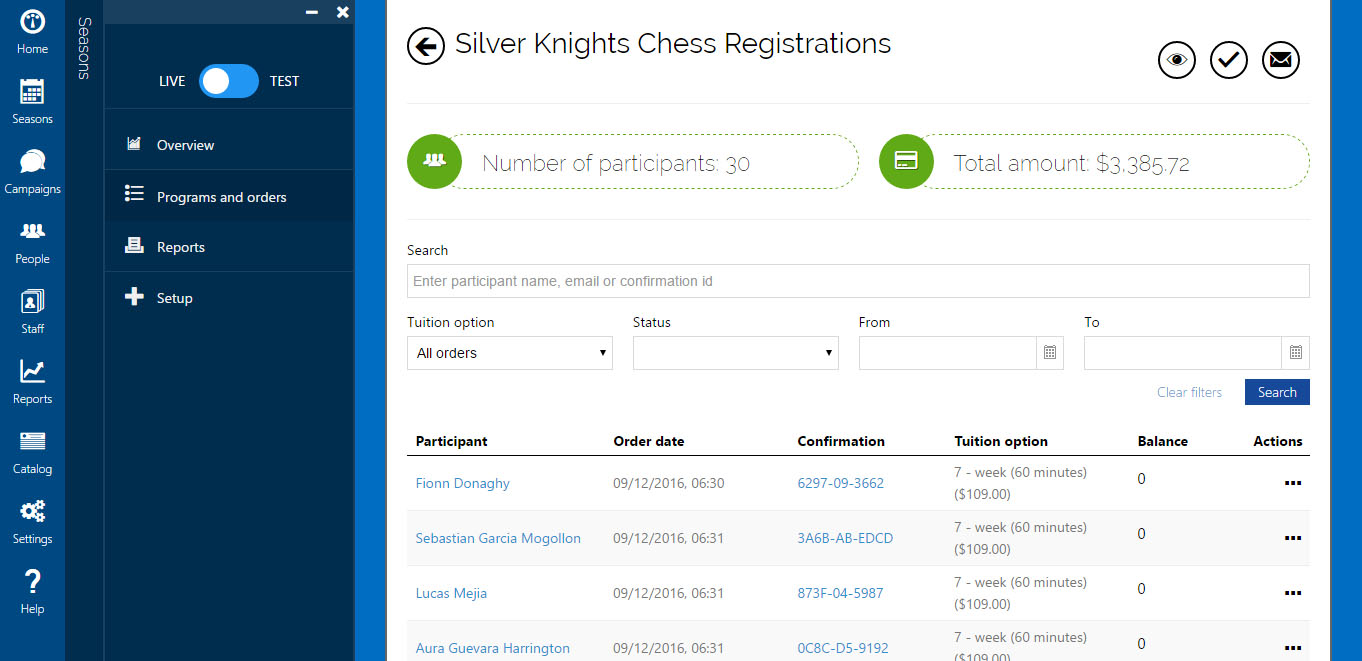The height and width of the screenshot is (661, 1362).
Task: Open People in the left sidebar
Action: (x=32, y=242)
